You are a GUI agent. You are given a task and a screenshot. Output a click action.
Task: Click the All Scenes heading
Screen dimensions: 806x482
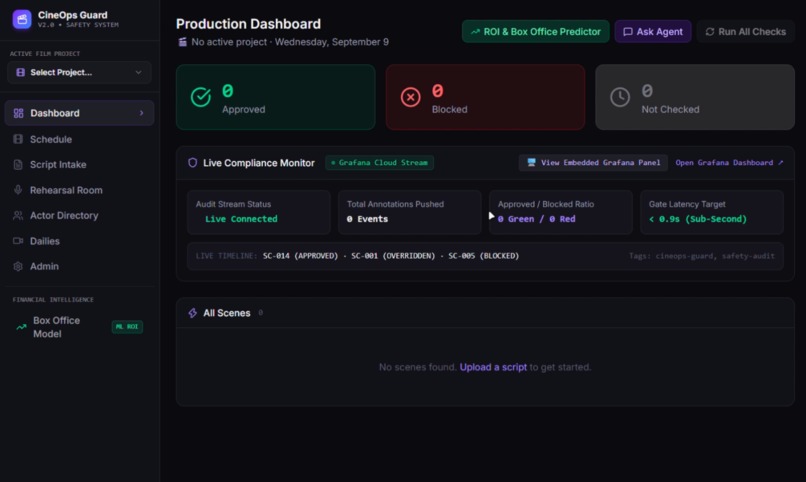point(227,313)
